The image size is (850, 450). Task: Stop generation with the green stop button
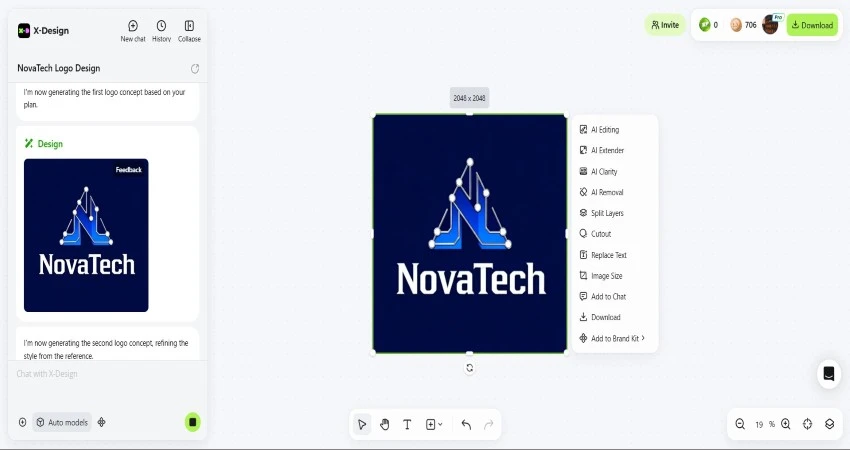click(192, 422)
